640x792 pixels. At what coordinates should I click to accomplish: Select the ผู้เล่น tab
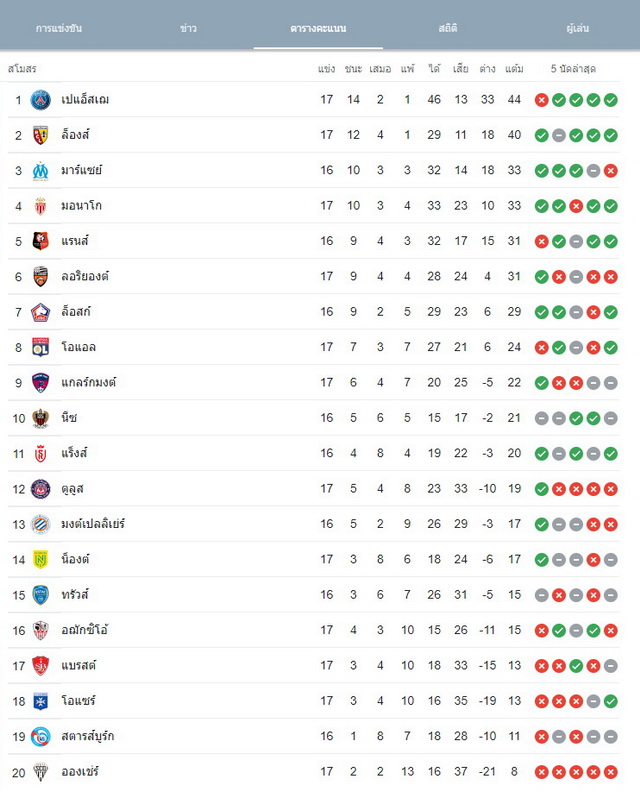(x=577, y=28)
